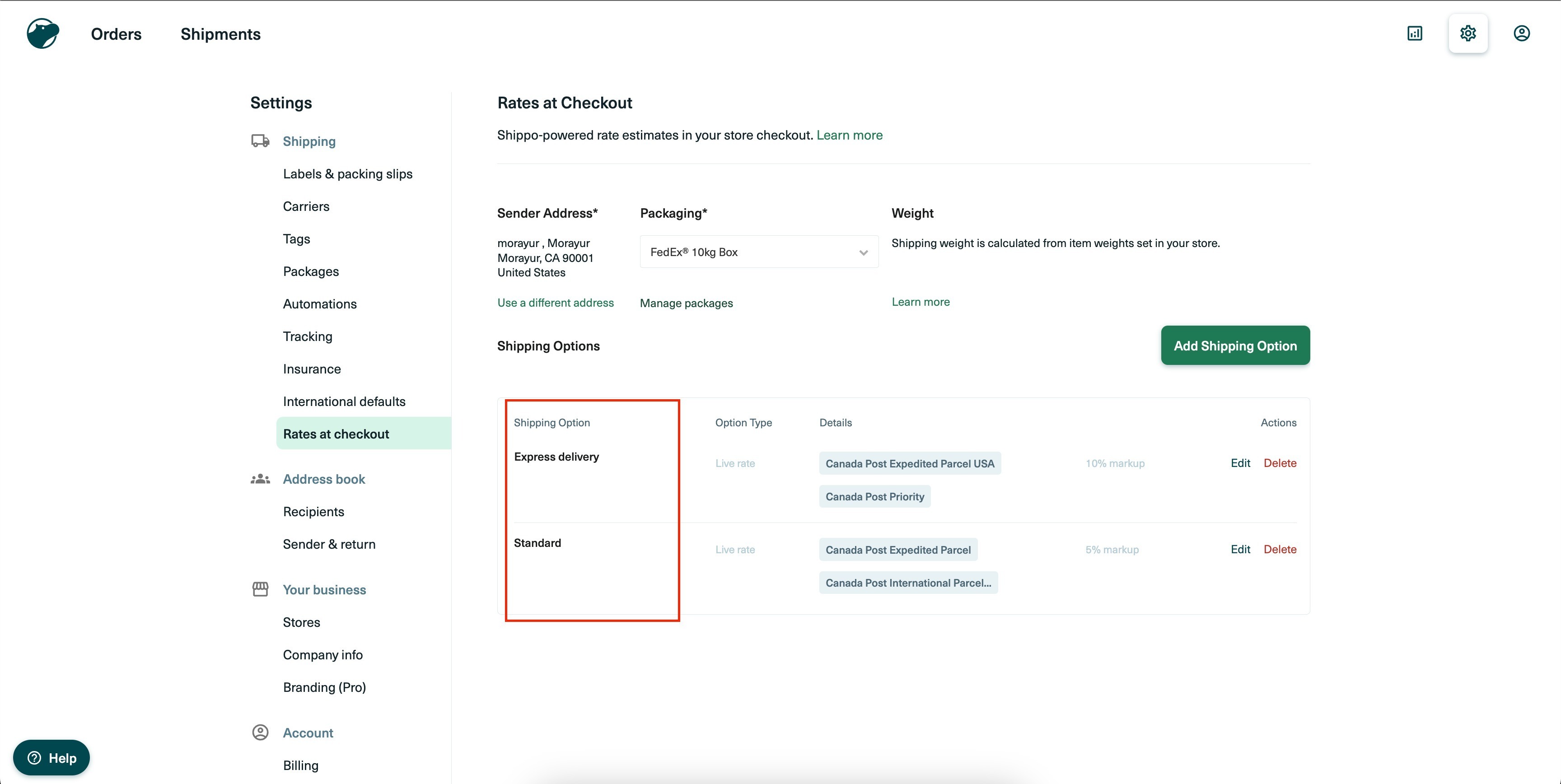
Task: Click Use a different address link
Action: coord(555,302)
